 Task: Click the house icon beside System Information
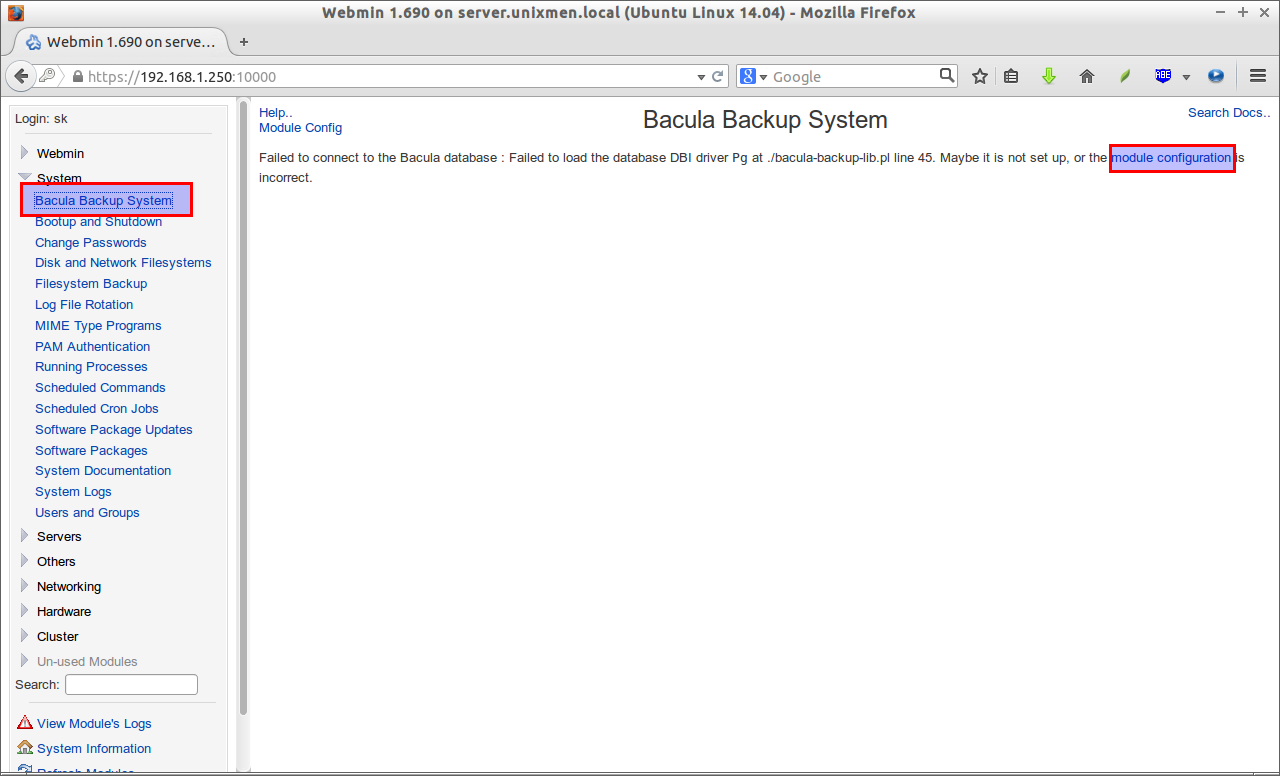tap(25, 748)
